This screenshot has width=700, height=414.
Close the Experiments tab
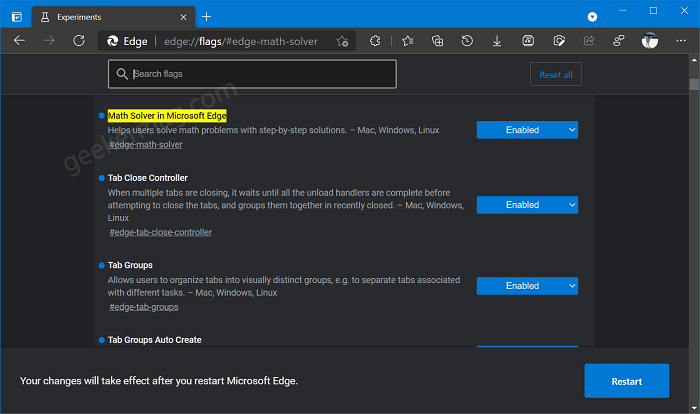coord(183,17)
